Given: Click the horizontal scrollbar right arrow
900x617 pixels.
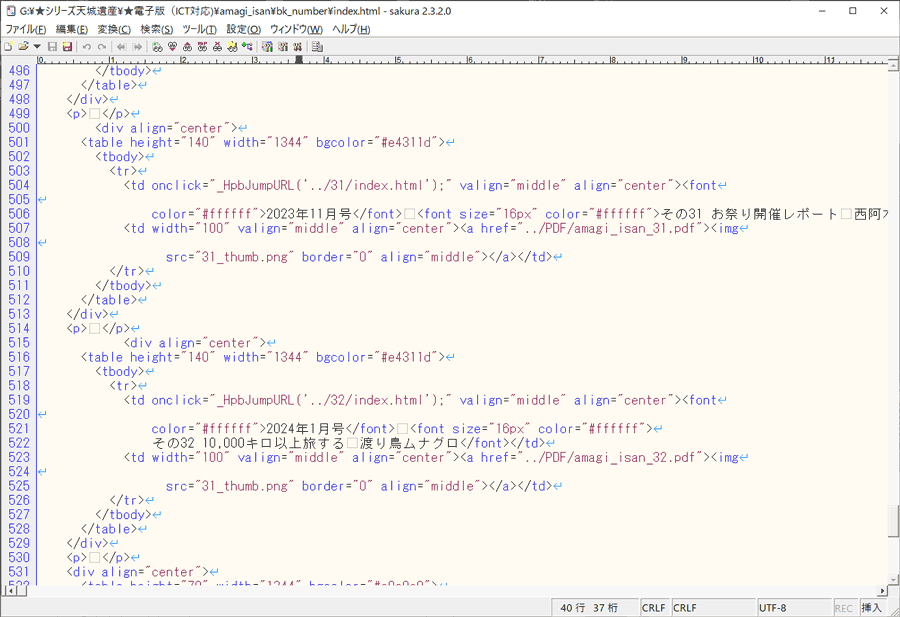Looking at the screenshot, I should tap(876, 590).
